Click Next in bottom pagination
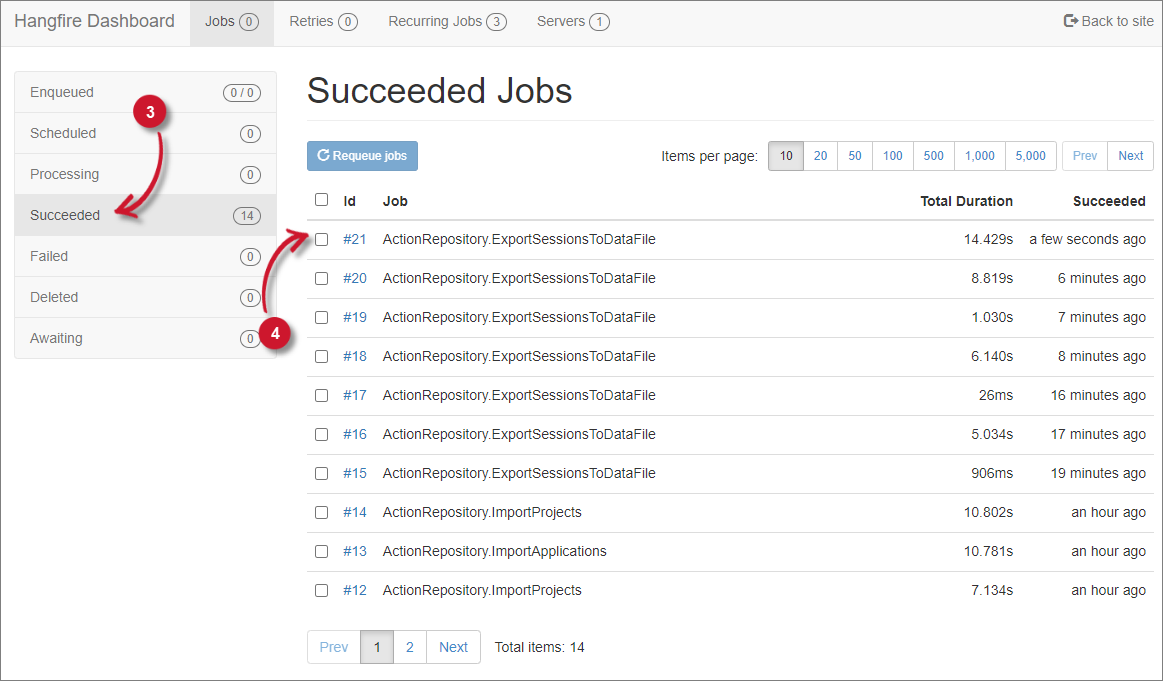The width and height of the screenshot is (1163, 681). (452, 647)
